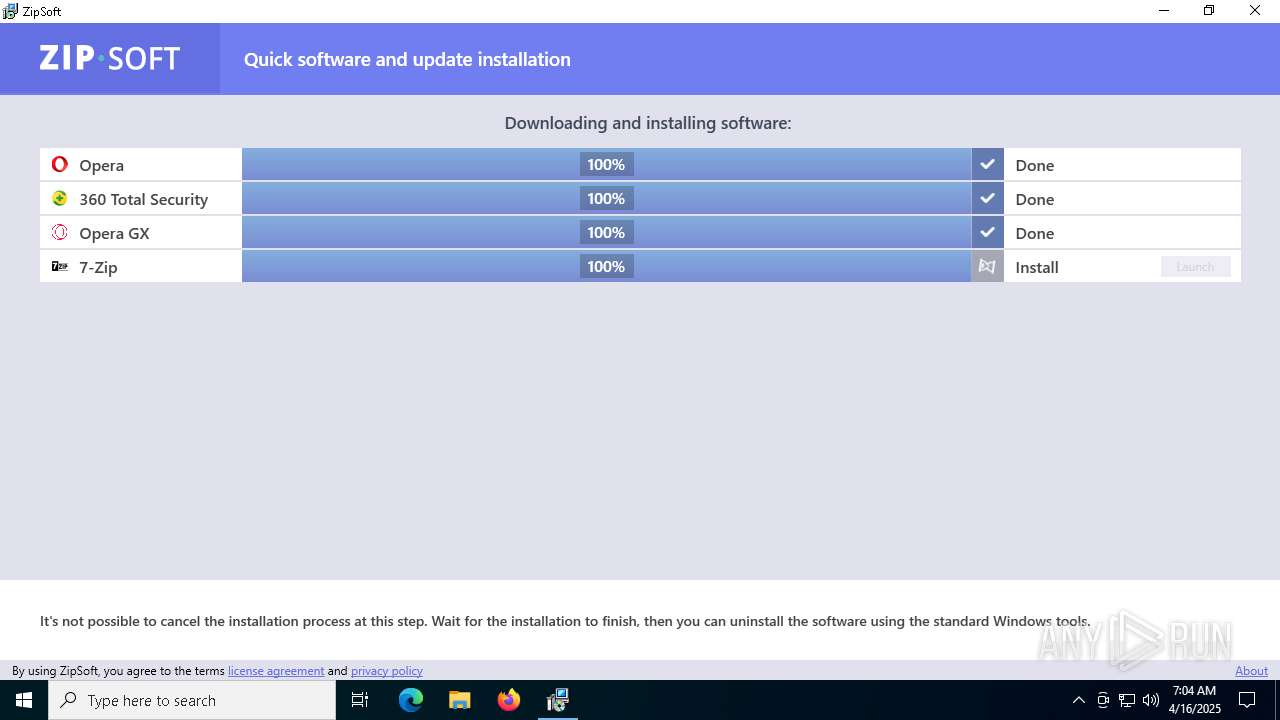1280x720 pixels.
Task: Click Done status in Opera GX row
Action: 1035,233
